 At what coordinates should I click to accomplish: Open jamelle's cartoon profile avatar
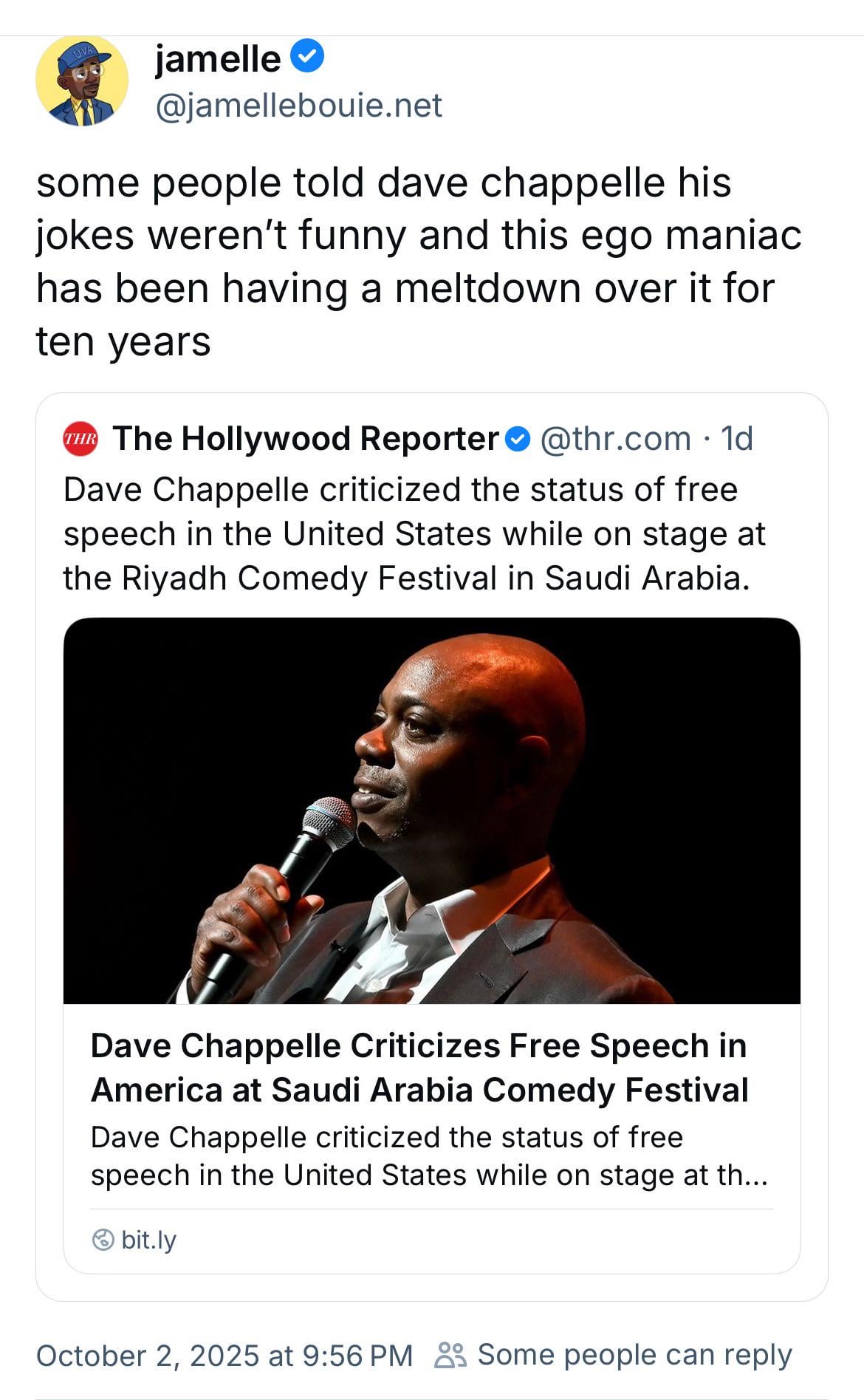click(x=82, y=81)
